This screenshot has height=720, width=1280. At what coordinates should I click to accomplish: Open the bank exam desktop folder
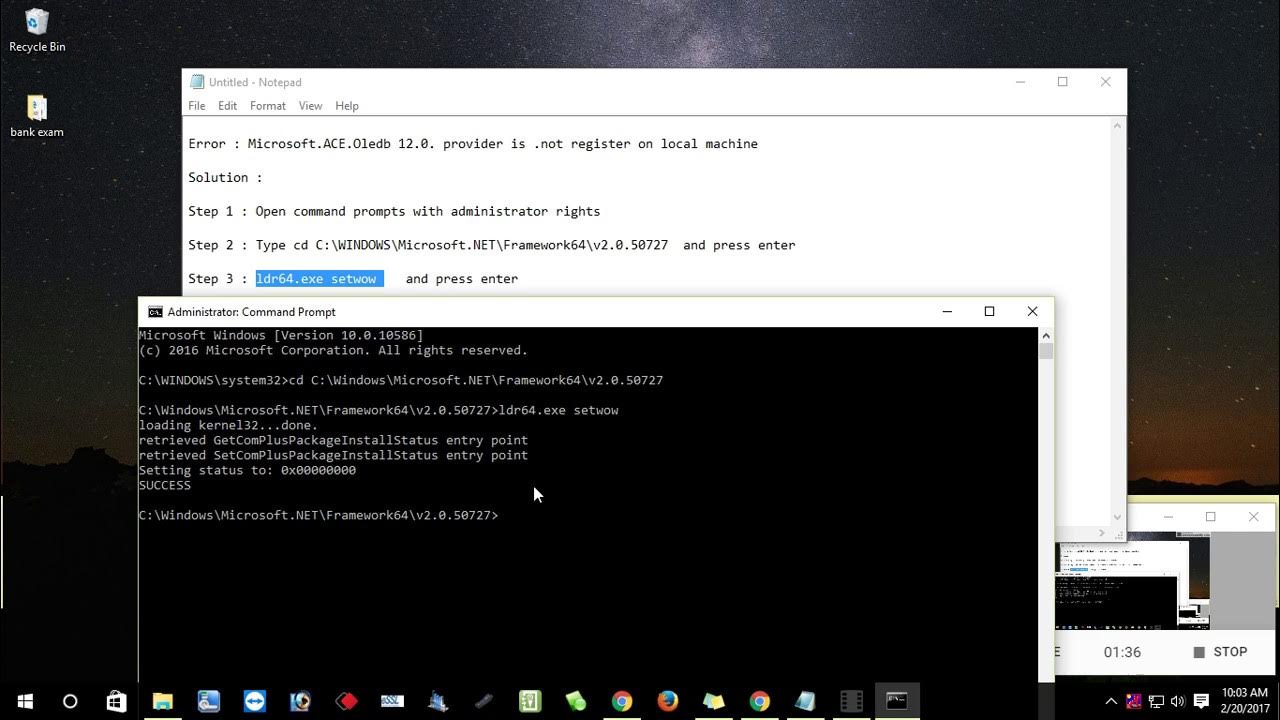click(37, 116)
